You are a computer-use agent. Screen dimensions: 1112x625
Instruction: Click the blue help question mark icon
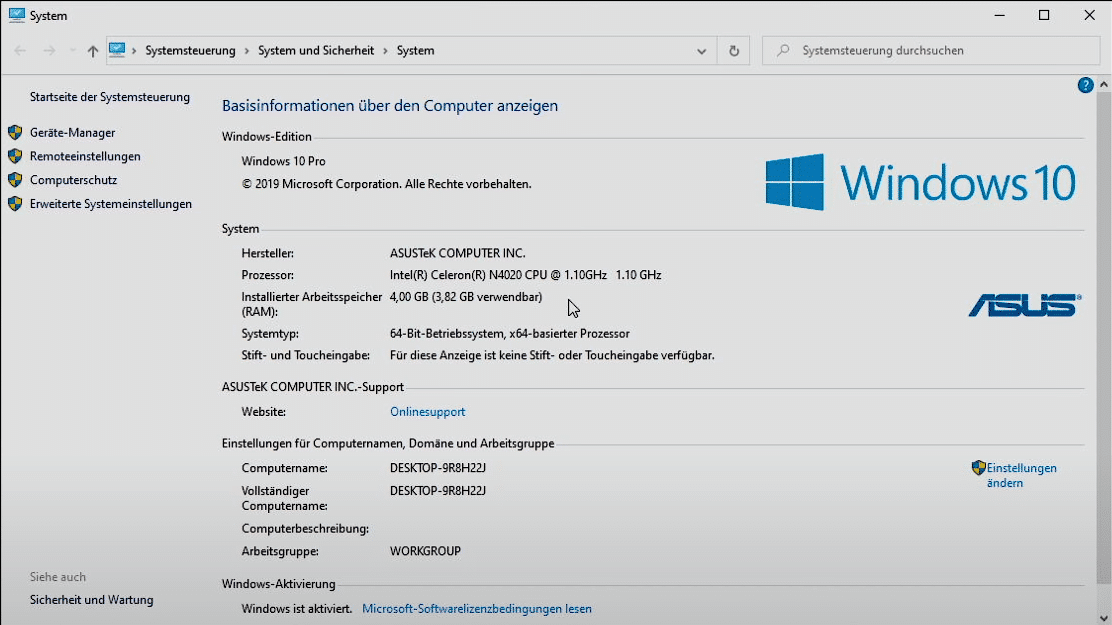tap(1085, 85)
